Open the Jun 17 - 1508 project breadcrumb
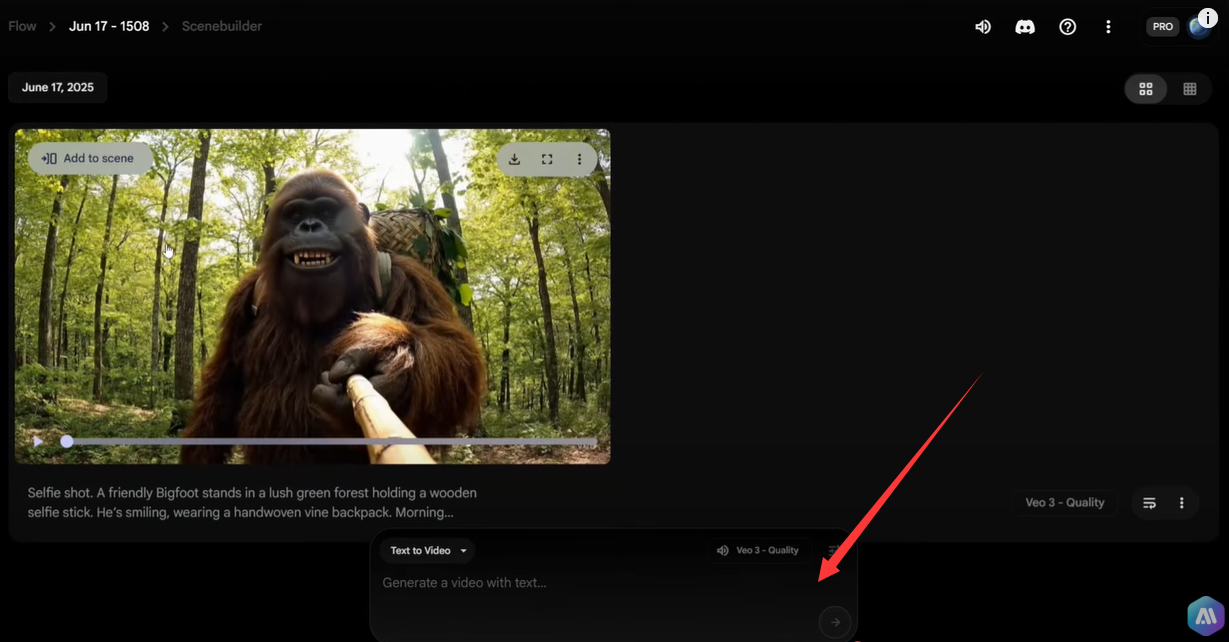The width and height of the screenshot is (1229, 642). [x=109, y=26]
